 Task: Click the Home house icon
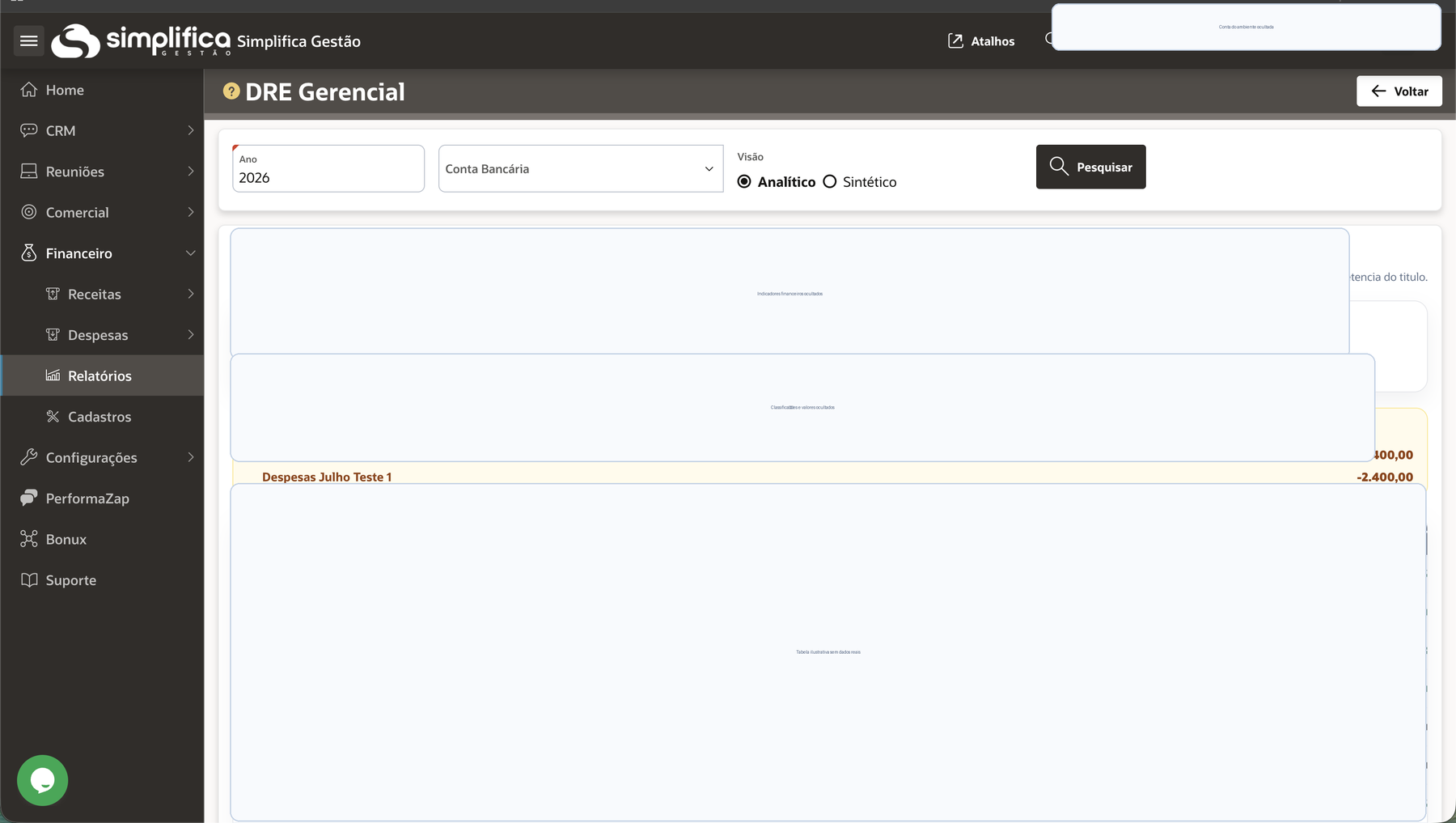coord(29,90)
